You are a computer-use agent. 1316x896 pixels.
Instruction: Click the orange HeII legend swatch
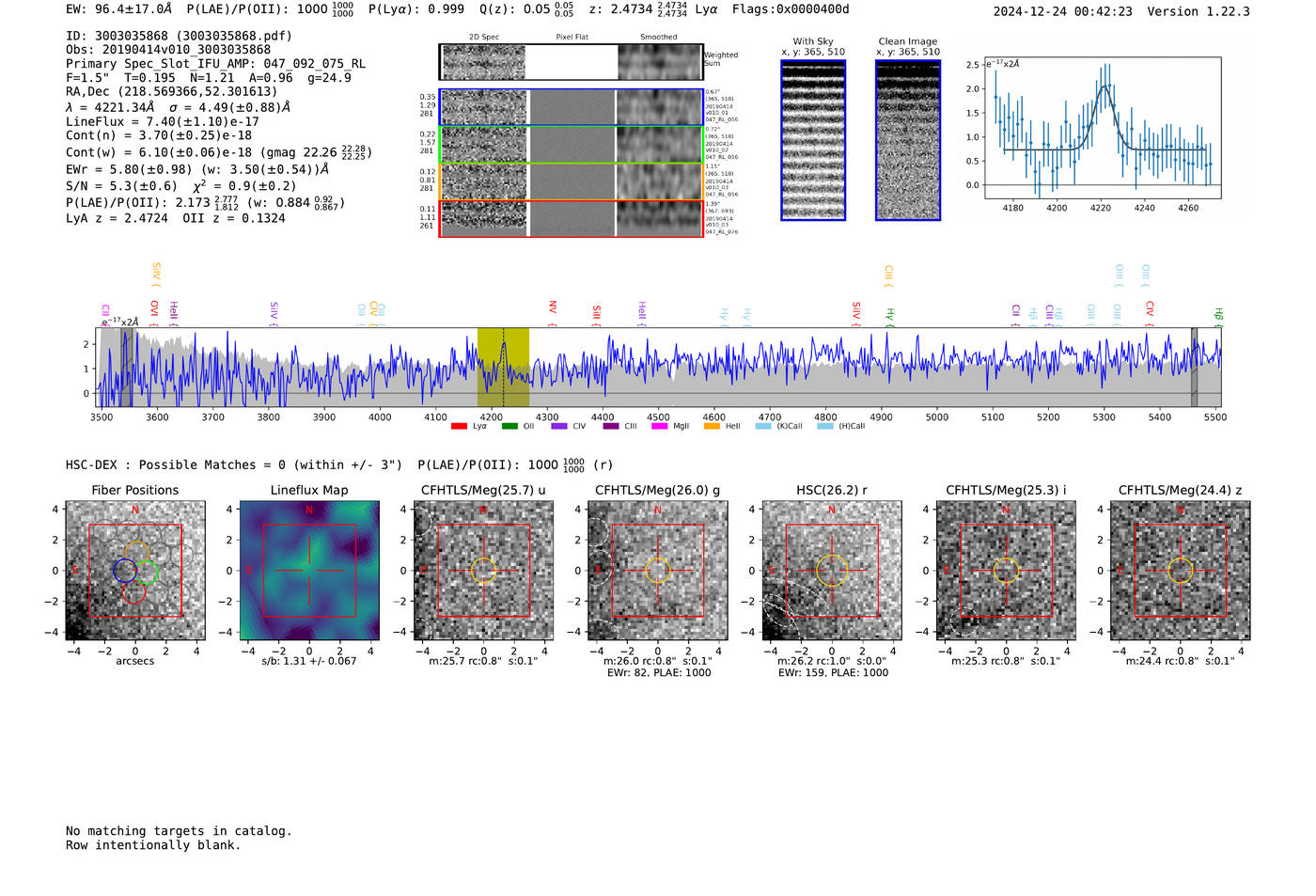click(x=712, y=426)
